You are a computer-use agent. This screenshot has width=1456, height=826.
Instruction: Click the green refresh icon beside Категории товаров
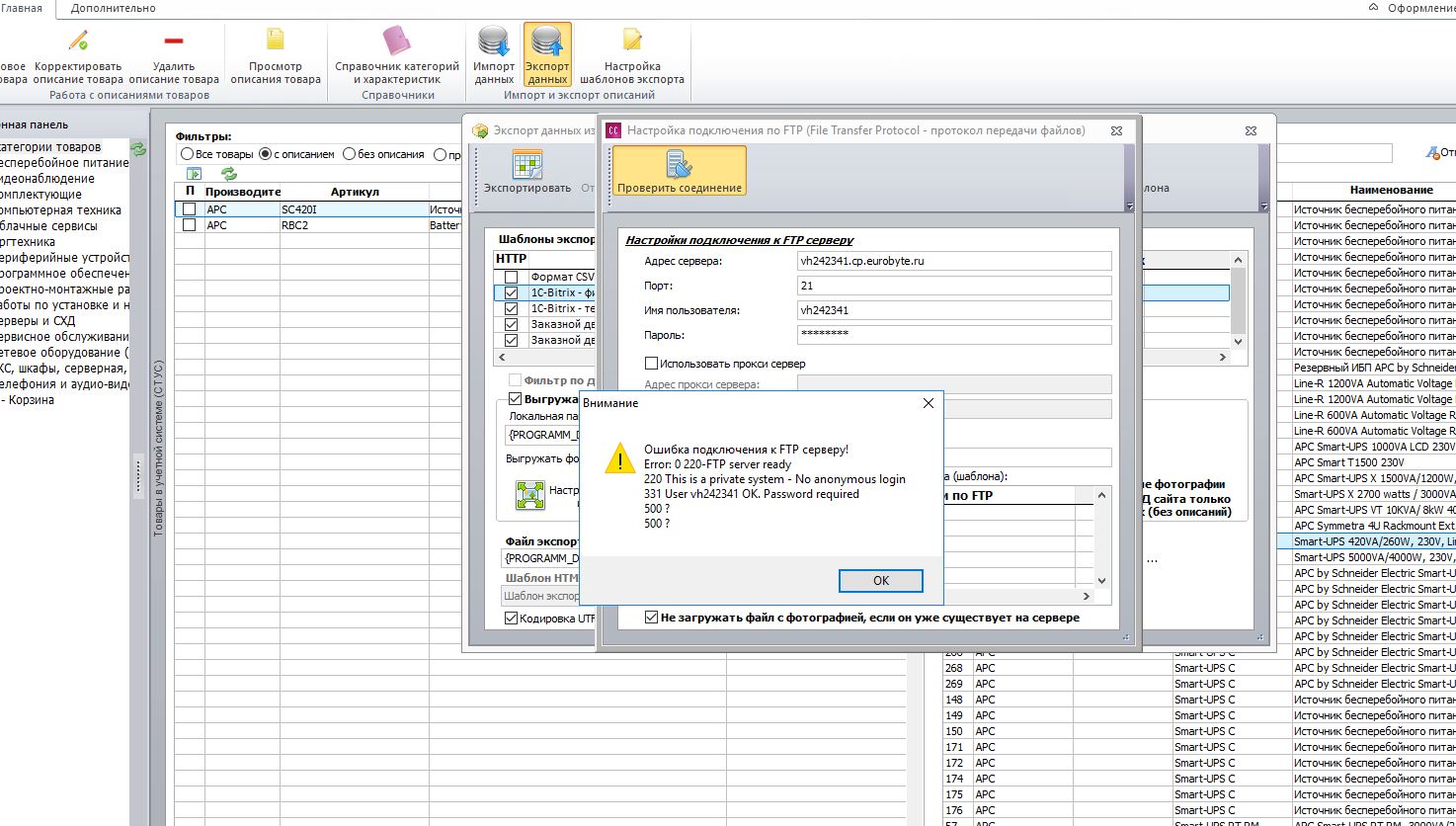coord(139,148)
